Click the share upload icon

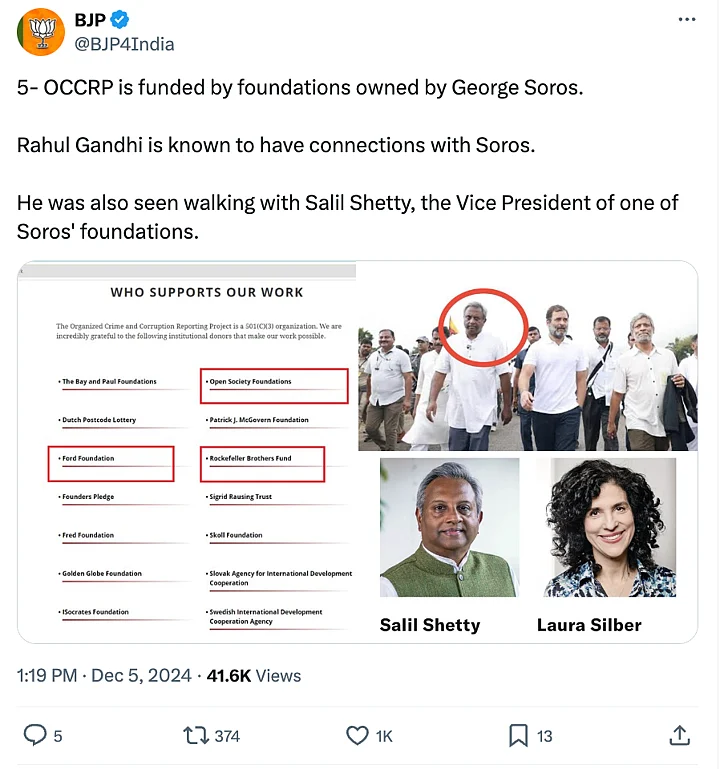pyautogui.click(x=680, y=736)
